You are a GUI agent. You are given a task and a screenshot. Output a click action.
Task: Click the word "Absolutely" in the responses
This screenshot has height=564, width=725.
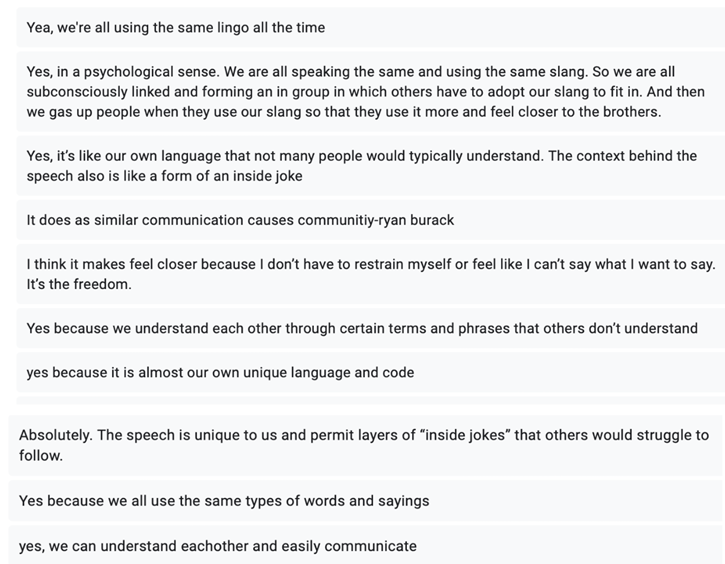coord(56,435)
